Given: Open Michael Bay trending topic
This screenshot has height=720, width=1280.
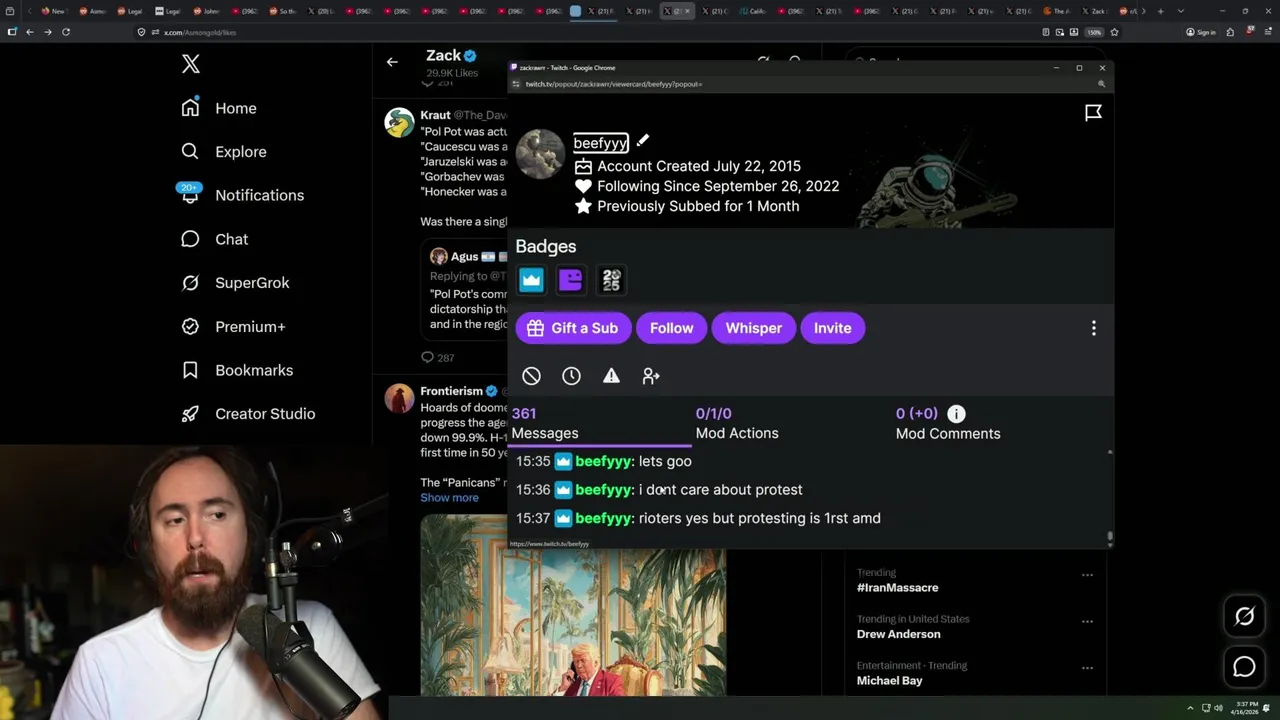Looking at the screenshot, I should tap(889, 681).
